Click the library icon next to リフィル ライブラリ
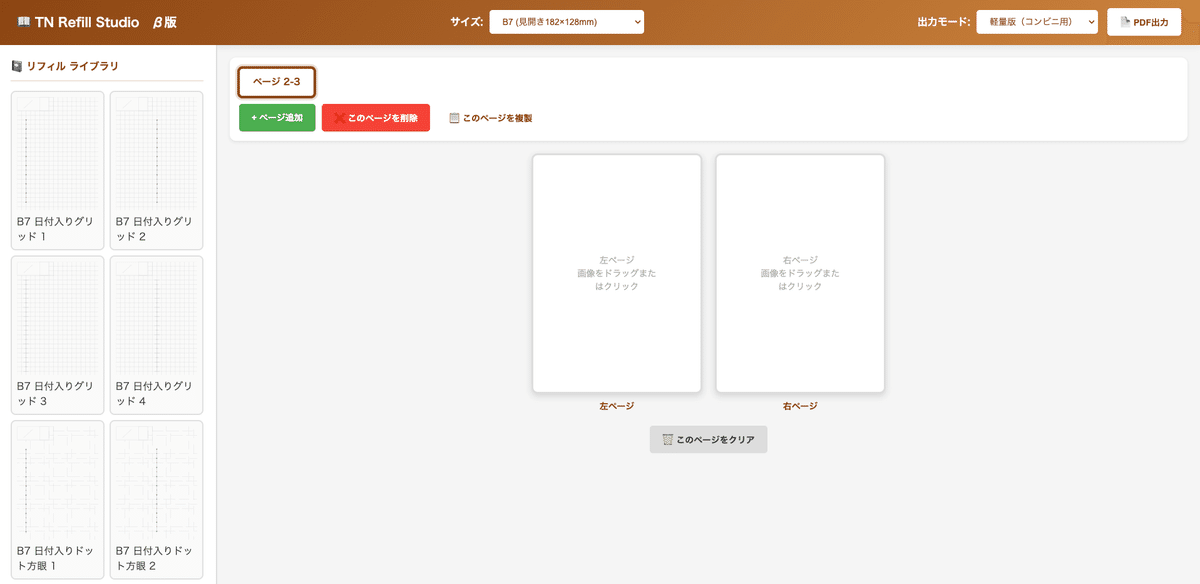The image size is (1200, 584). (17, 66)
